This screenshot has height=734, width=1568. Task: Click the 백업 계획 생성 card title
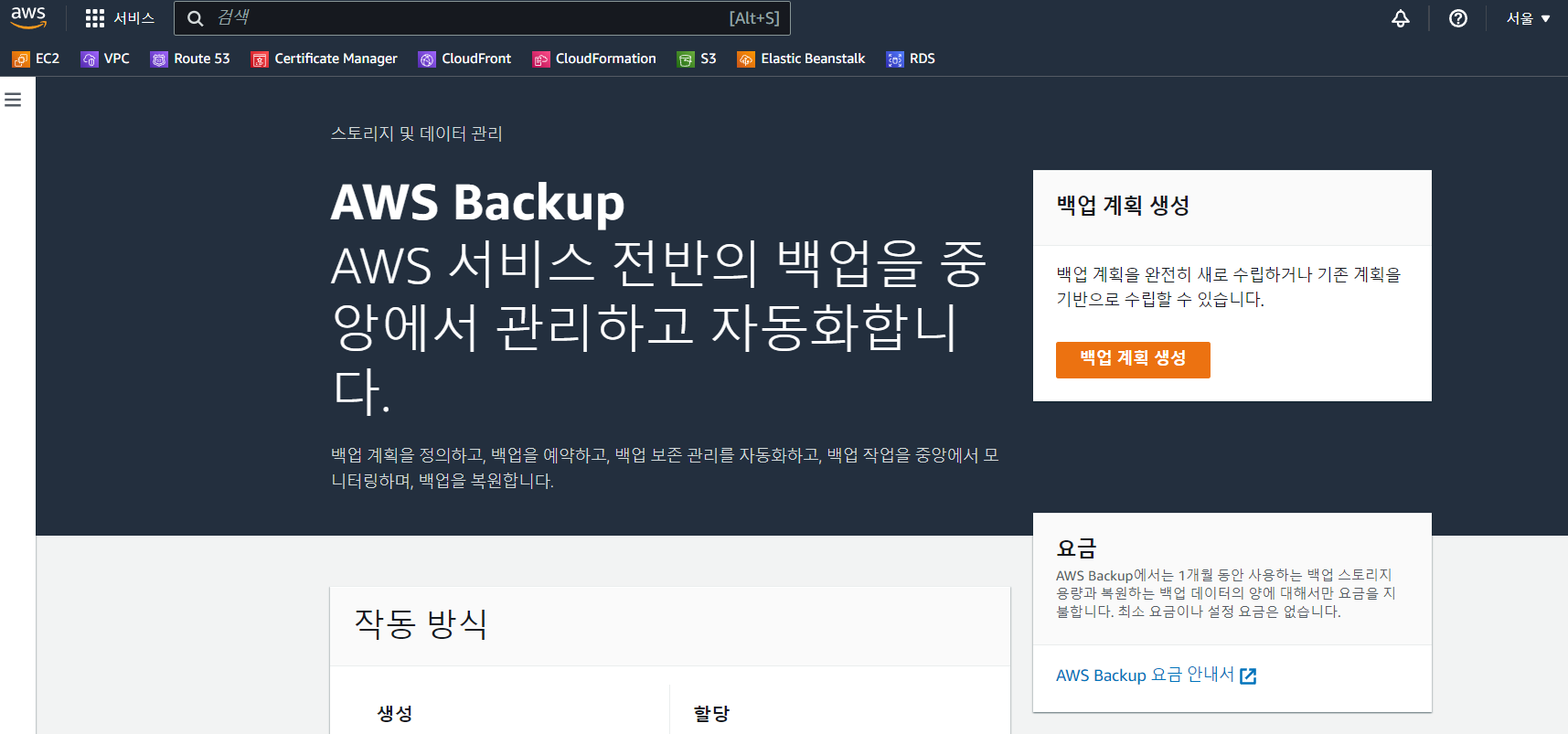1123,206
